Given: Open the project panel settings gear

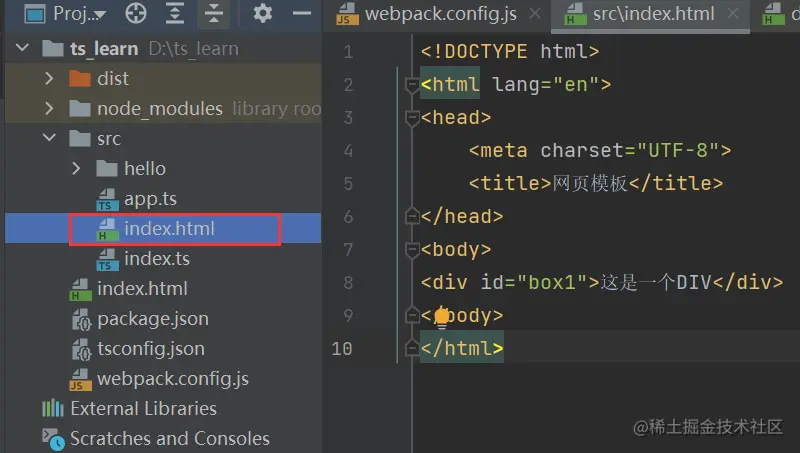Looking at the screenshot, I should 263,13.
